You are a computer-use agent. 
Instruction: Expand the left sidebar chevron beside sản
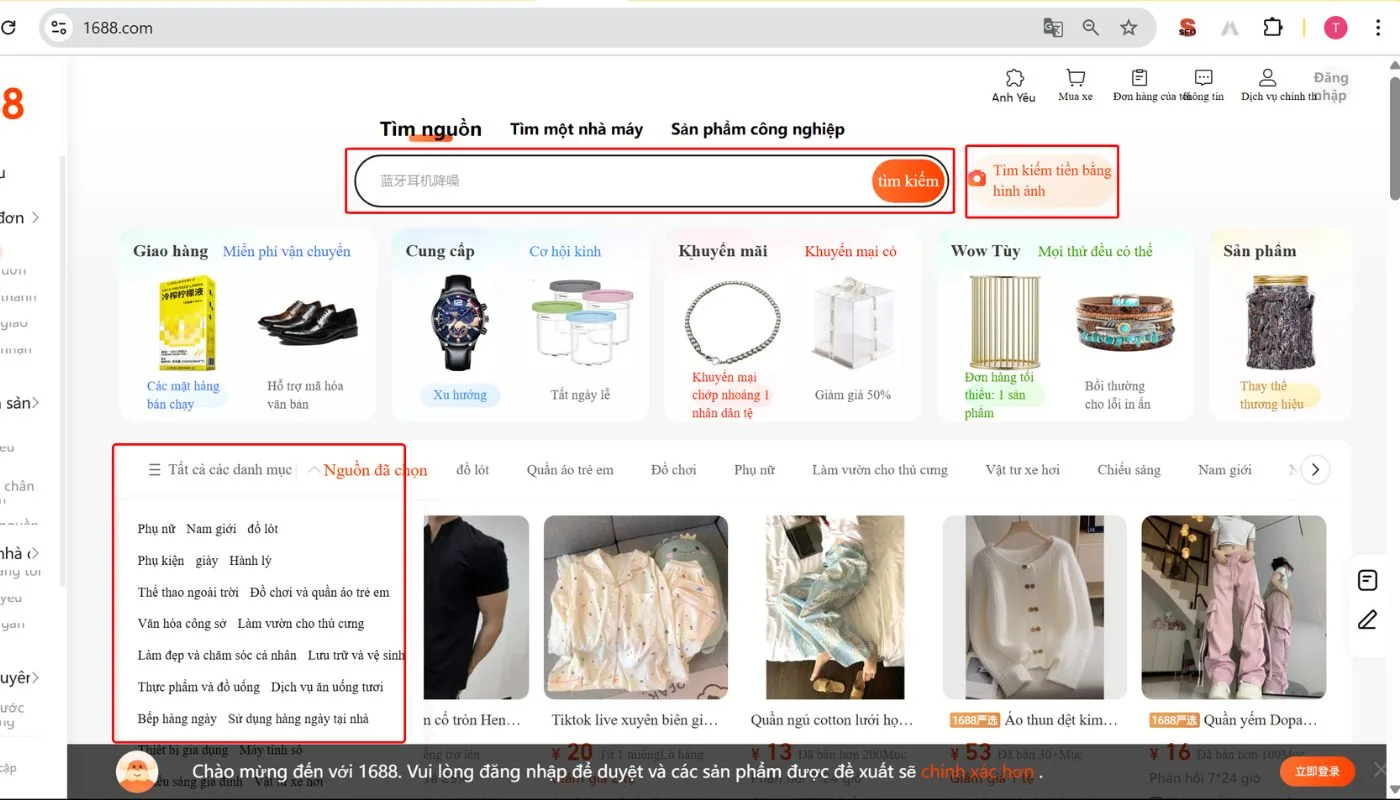36,403
